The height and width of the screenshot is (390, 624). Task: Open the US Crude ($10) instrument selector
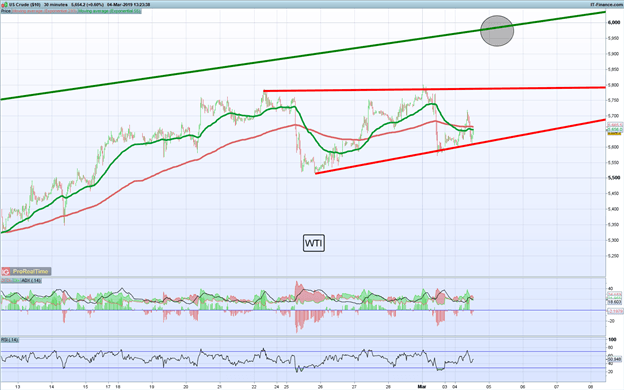click(x=25, y=4)
